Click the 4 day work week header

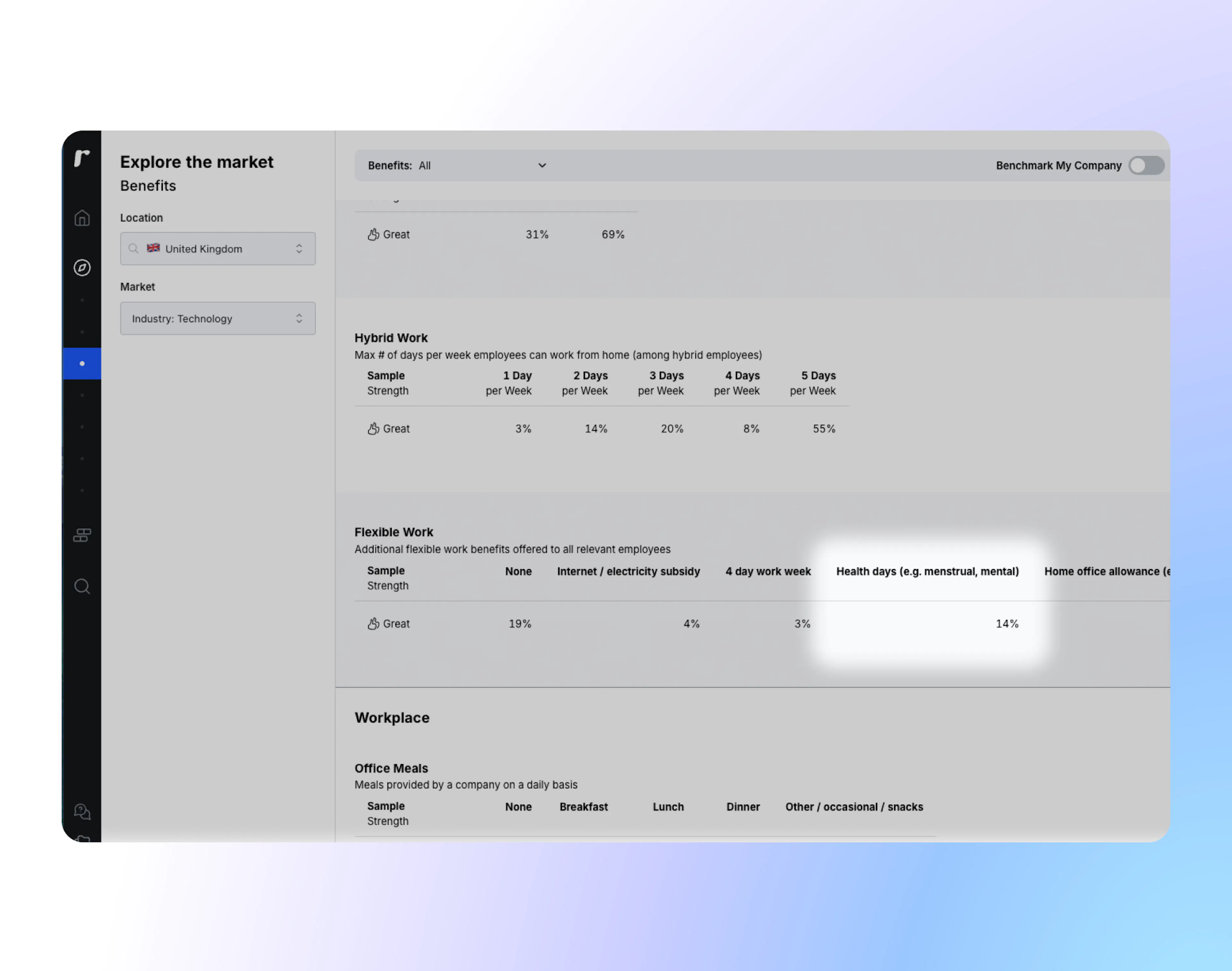click(768, 571)
